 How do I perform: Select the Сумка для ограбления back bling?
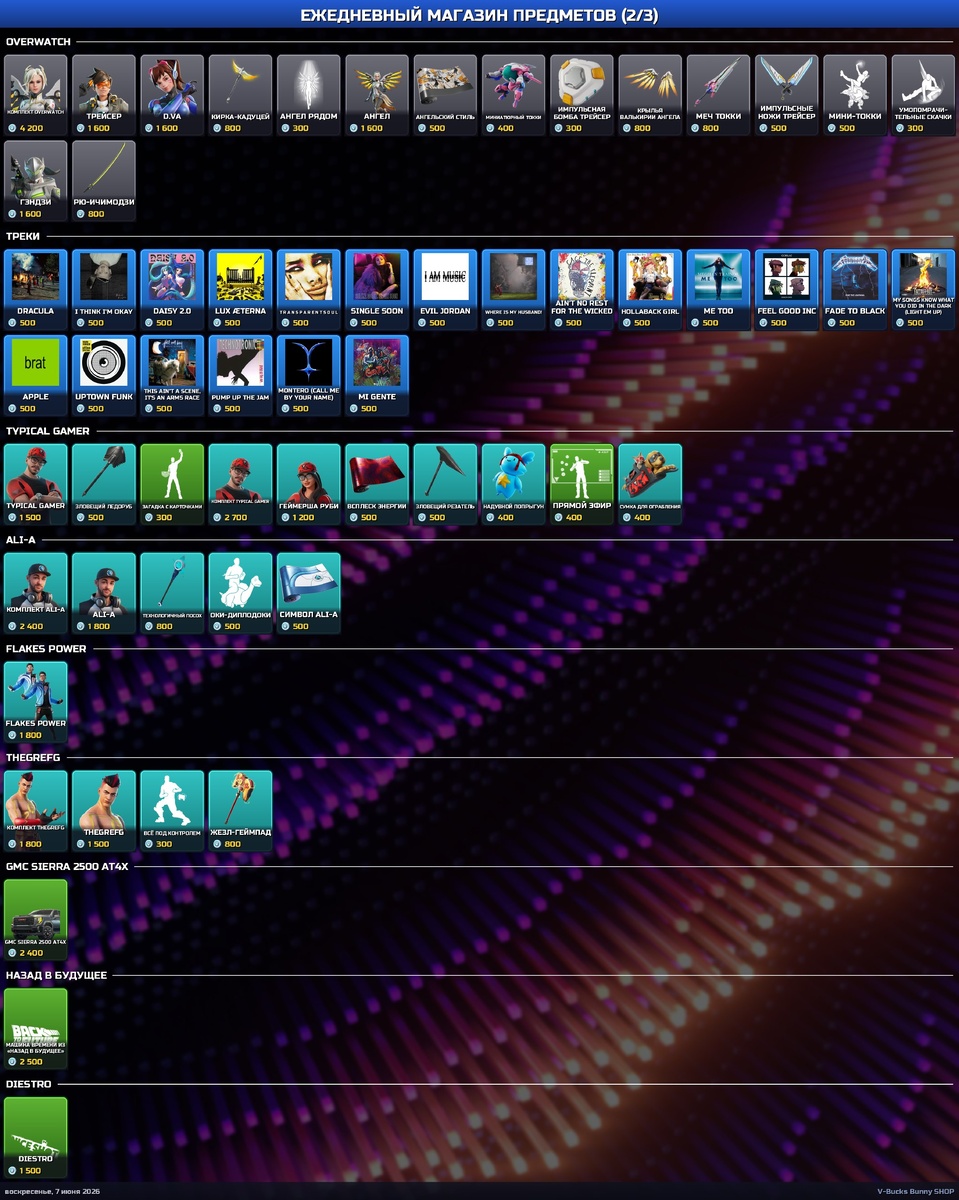650,485
